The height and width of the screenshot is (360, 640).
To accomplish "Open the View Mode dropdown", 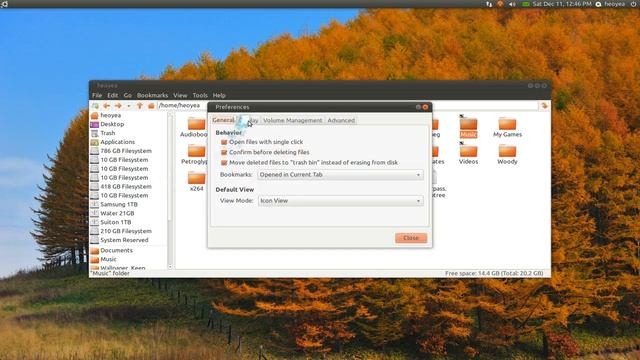I will (340, 201).
